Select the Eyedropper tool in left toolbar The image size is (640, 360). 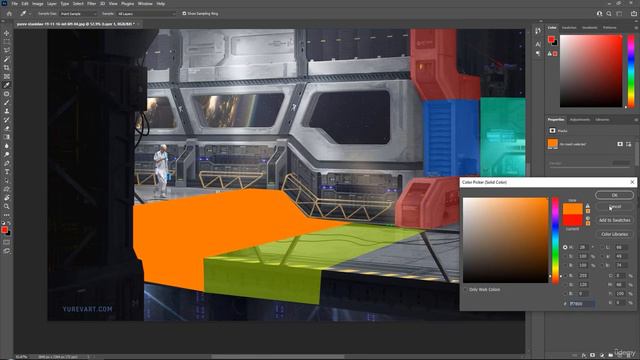tap(7, 85)
